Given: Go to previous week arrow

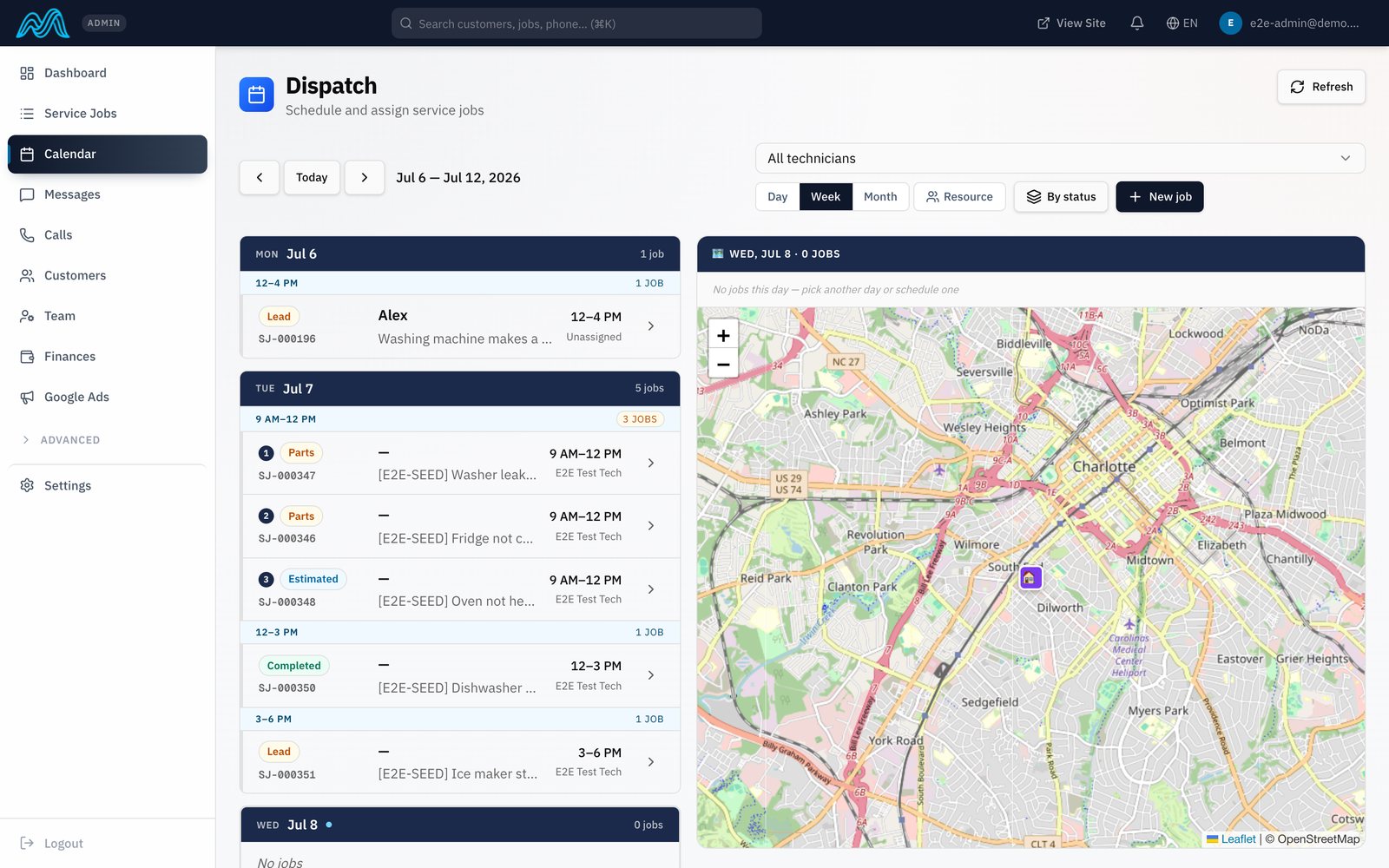Looking at the screenshot, I should point(260,177).
